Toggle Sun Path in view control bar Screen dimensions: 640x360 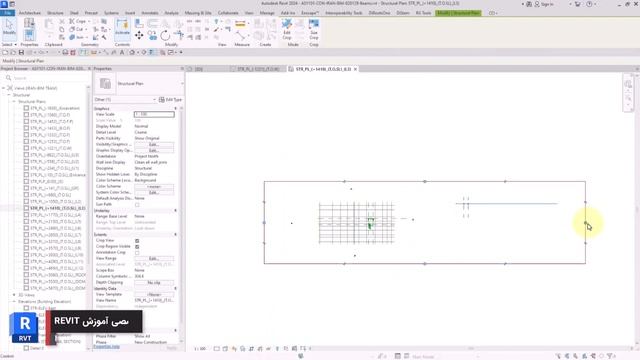[234, 349]
